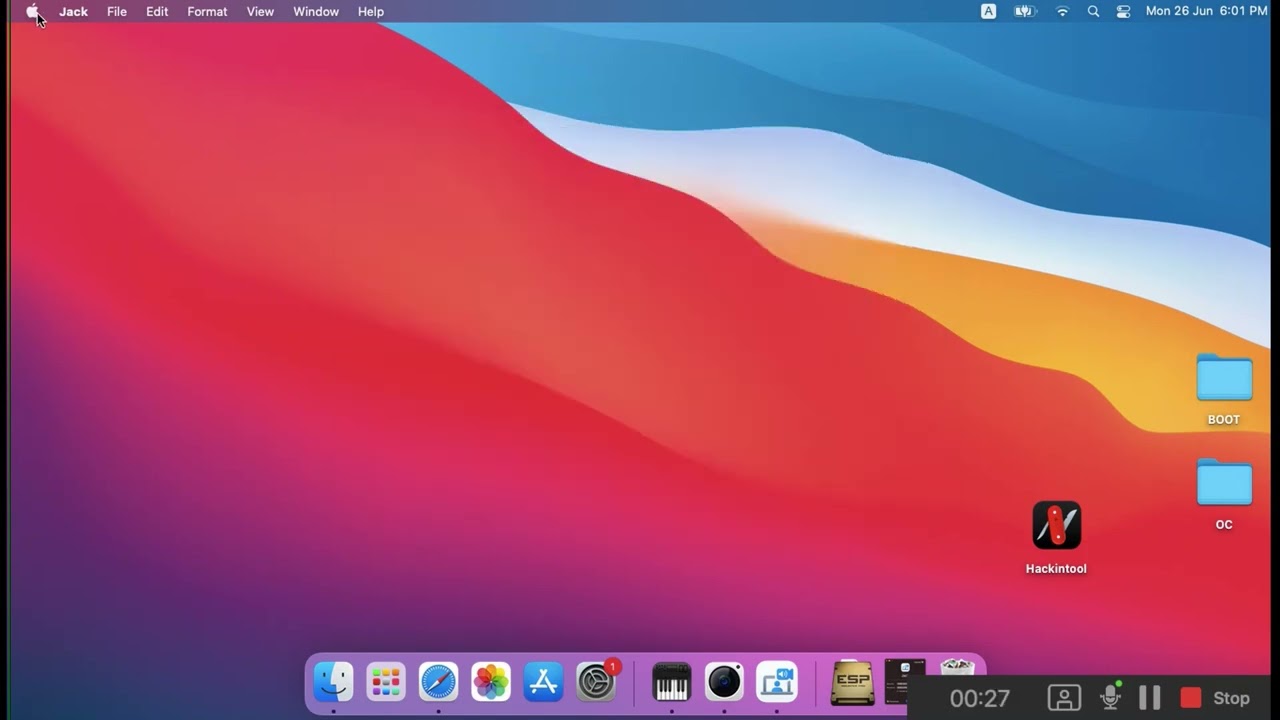Open the piano keyboard app in Dock
The image size is (1280, 720).
pos(671,683)
